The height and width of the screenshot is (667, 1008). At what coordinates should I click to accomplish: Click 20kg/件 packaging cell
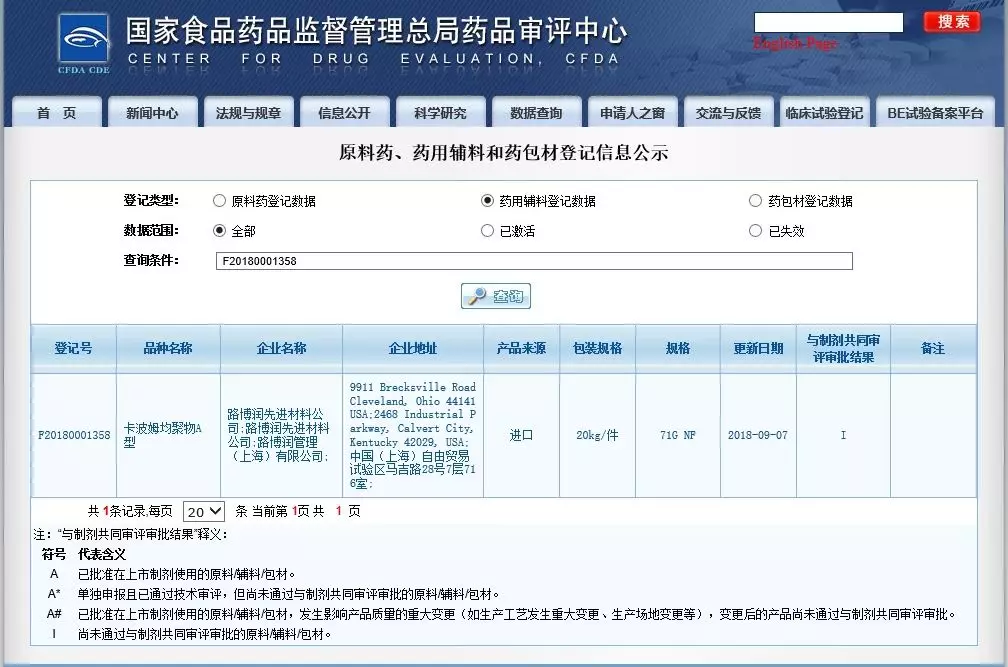point(597,435)
